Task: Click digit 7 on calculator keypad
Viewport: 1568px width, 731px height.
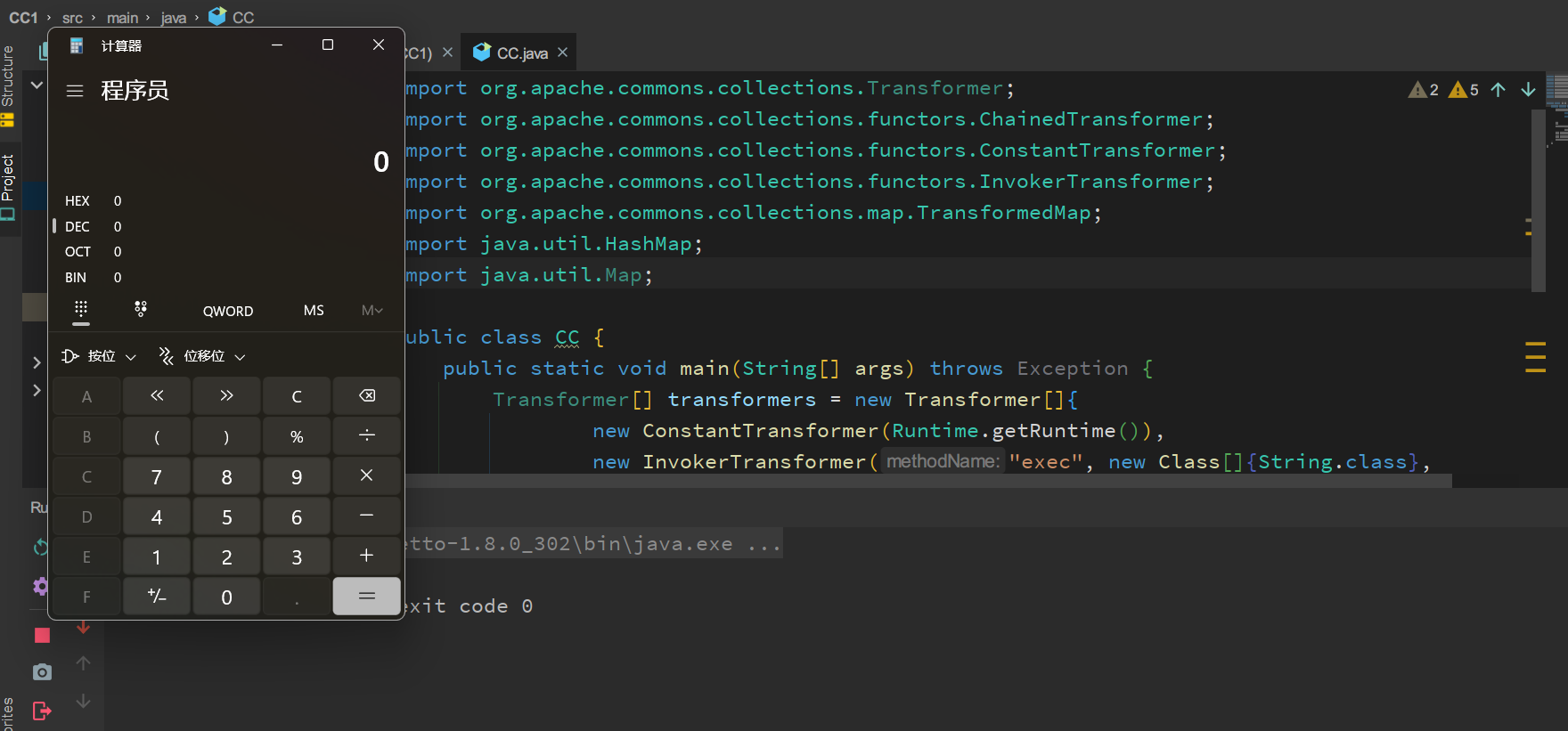Action: 157,476
